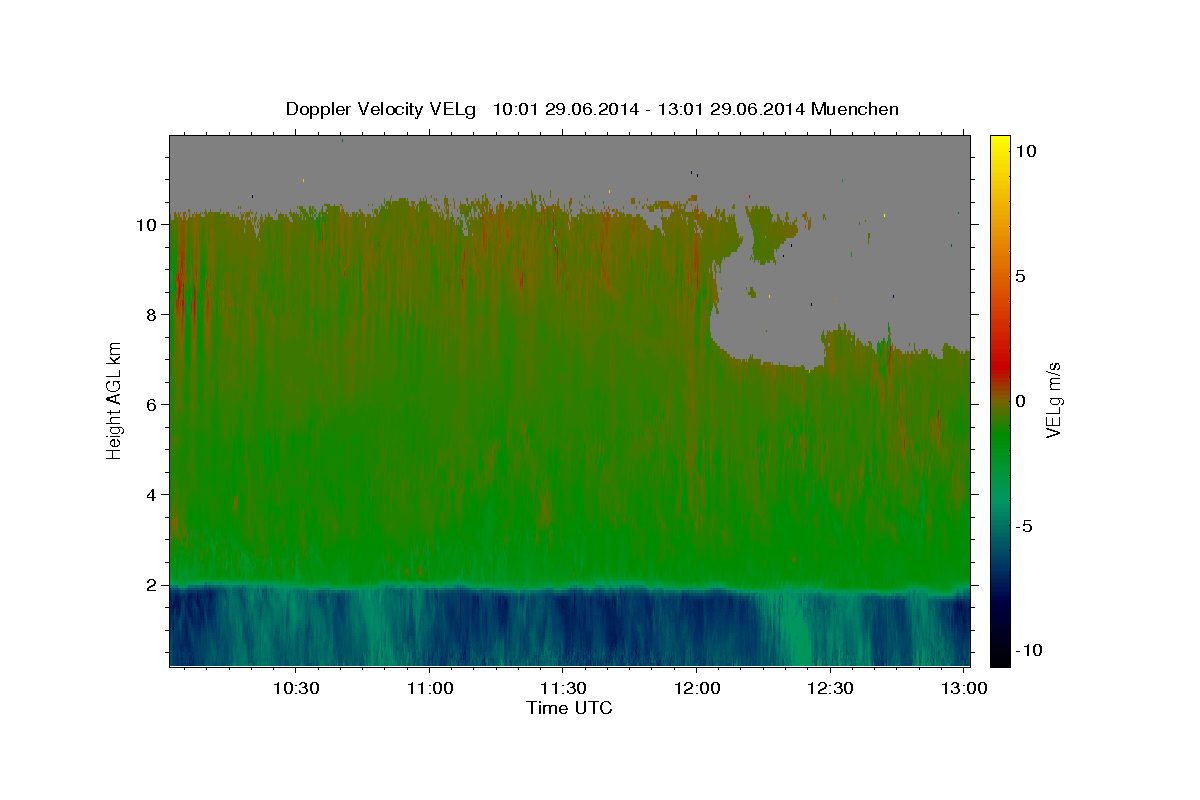Click the "10:30" time tick label
The height and width of the screenshot is (800, 1200).
tap(296, 688)
